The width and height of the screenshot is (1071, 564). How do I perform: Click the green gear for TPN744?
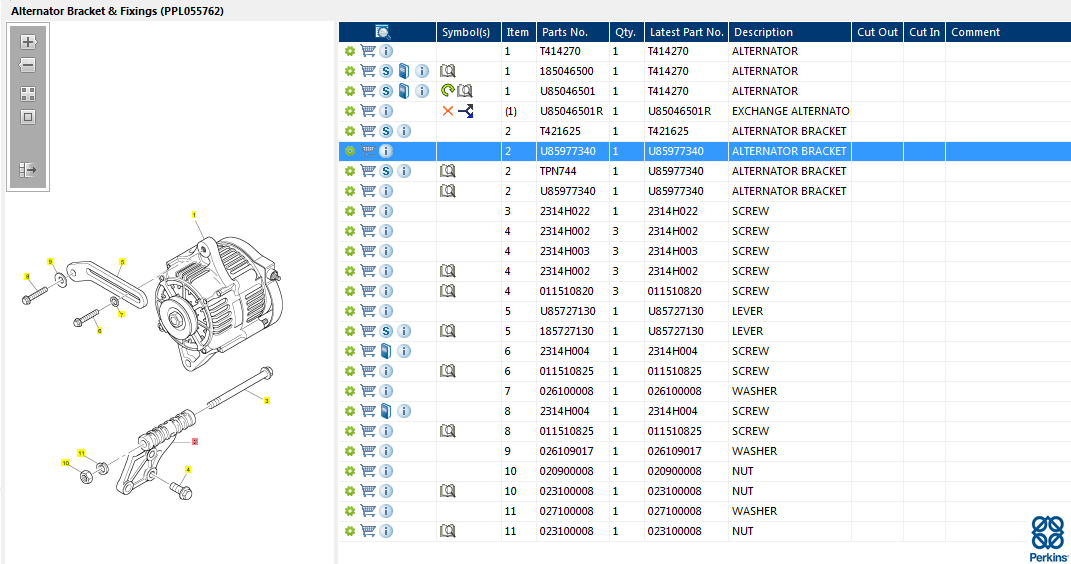(x=350, y=171)
